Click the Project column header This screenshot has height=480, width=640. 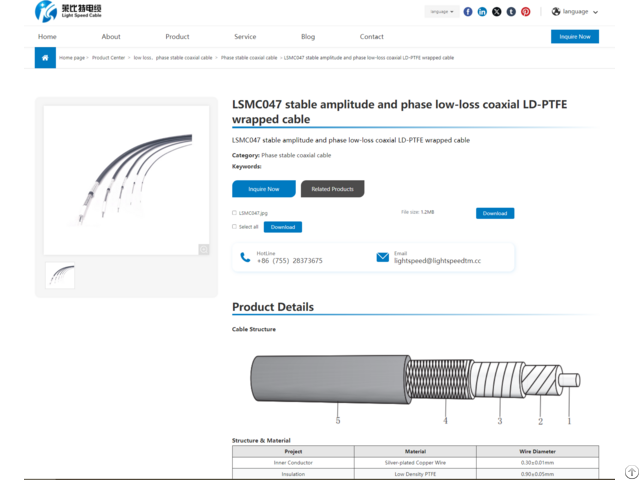pyautogui.click(x=293, y=451)
